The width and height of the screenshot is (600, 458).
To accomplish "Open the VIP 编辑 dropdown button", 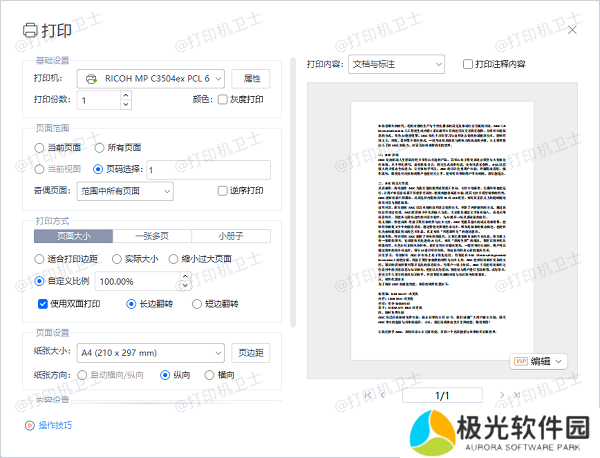I will click(538, 361).
